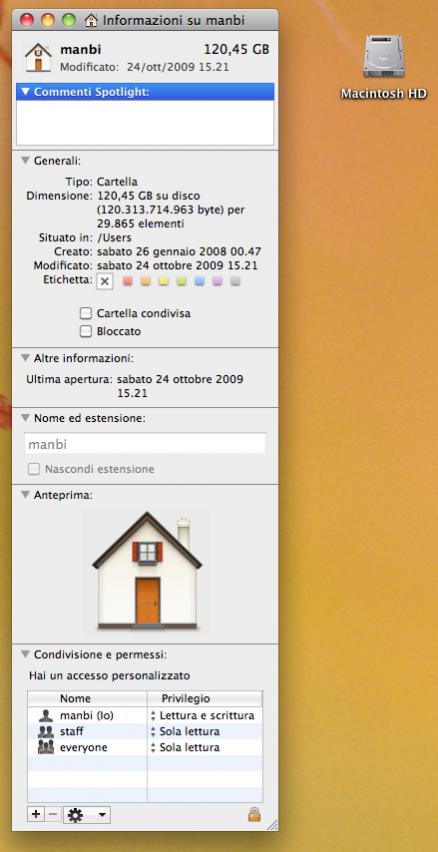The image size is (438, 852).
Task: Apply the yellow label color
Action: tap(164, 281)
